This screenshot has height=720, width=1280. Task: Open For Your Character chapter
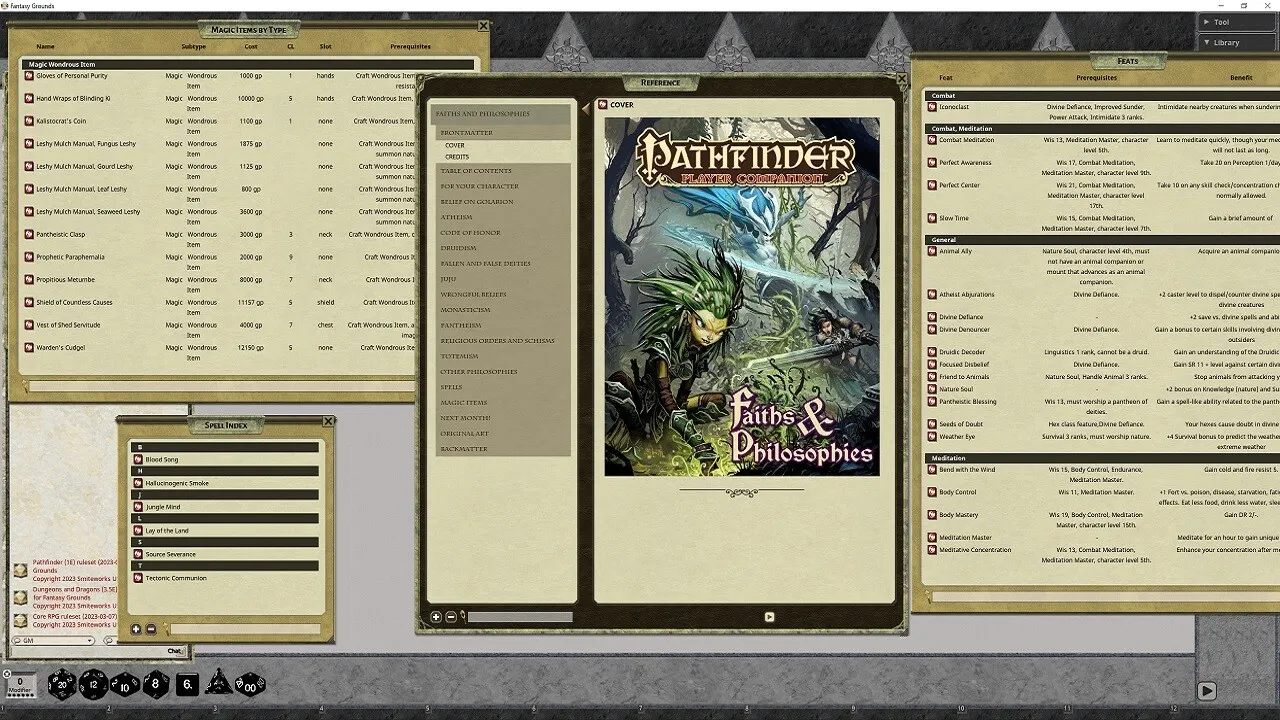click(480, 186)
